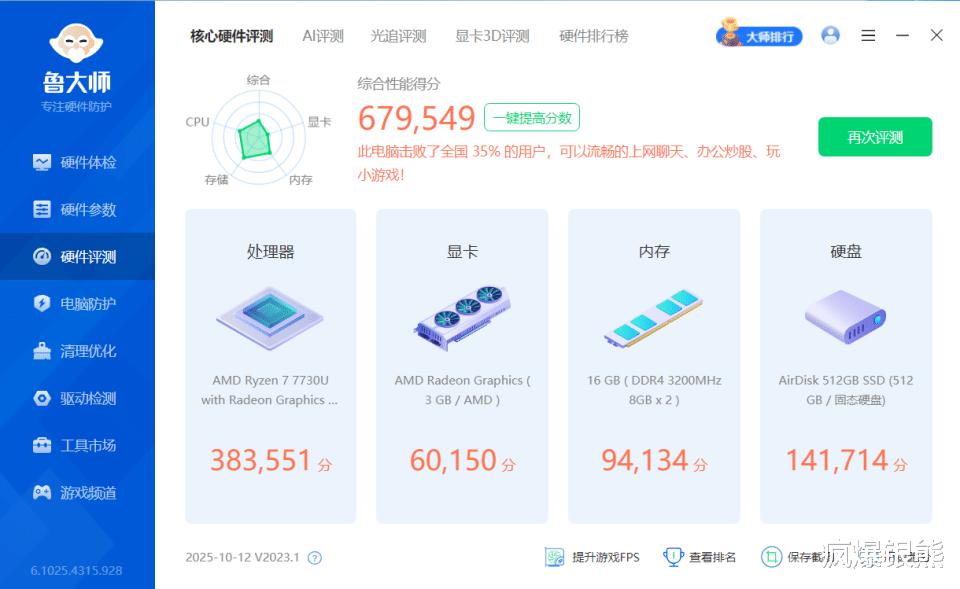The height and width of the screenshot is (589, 960).
Task: Click 再次评测 green button
Action: tap(875, 137)
